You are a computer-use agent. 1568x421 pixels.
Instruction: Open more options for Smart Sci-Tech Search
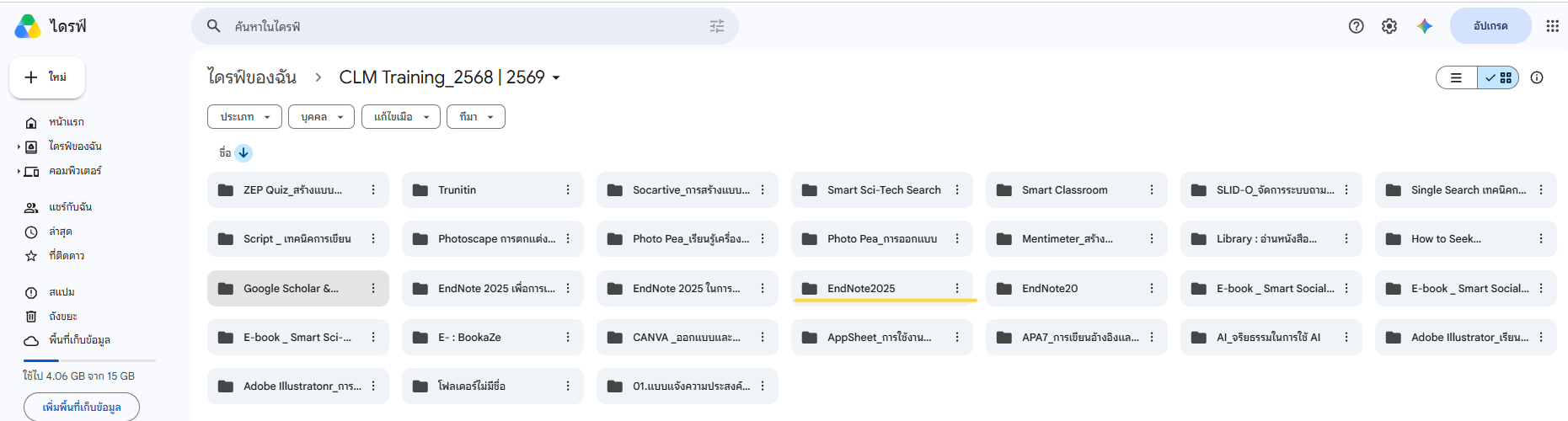click(x=957, y=189)
